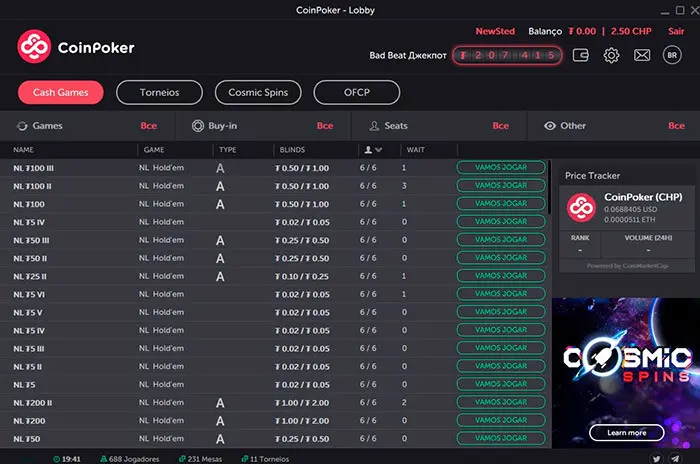
Task: Click the 0.0688405 USD price value
Action: click(x=630, y=209)
